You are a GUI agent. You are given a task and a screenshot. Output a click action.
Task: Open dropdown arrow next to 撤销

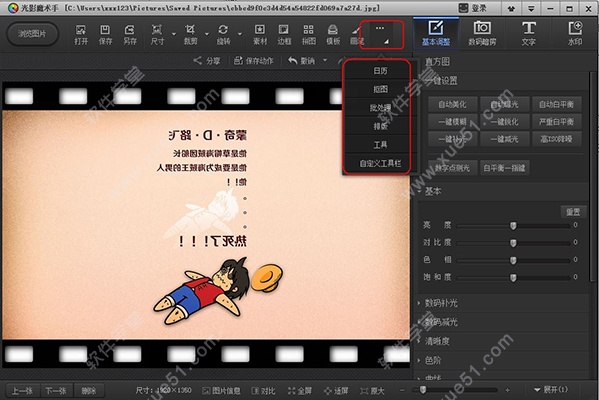tap(325, 60)
